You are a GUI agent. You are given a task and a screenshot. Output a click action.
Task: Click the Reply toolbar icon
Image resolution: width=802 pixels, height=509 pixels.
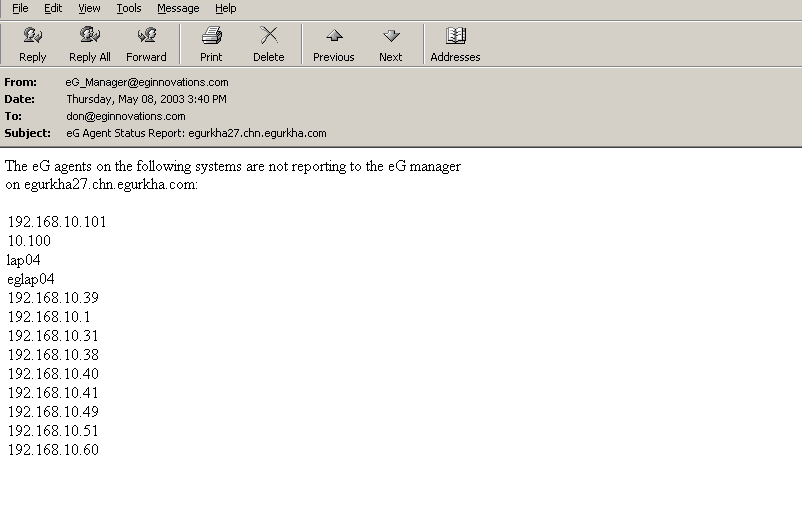point(32,45)
